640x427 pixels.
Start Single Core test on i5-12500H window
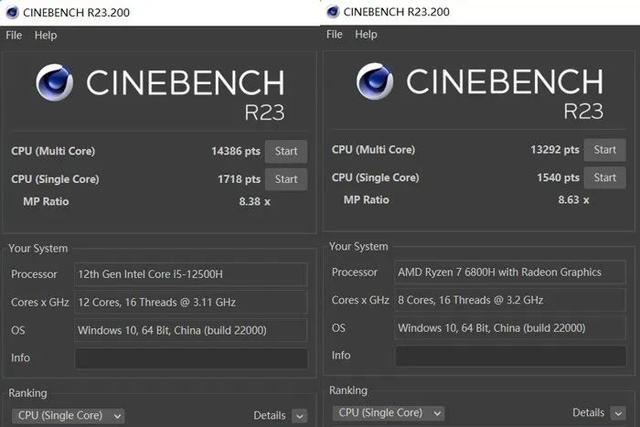286,179
